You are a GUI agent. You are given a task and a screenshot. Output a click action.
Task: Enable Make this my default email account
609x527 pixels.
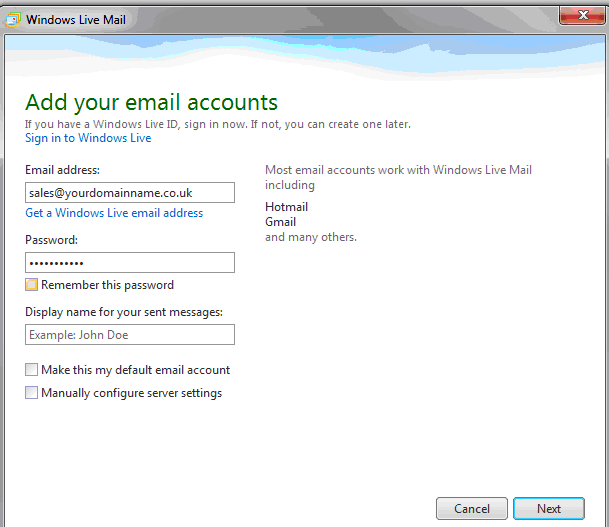tap(32, 370)
